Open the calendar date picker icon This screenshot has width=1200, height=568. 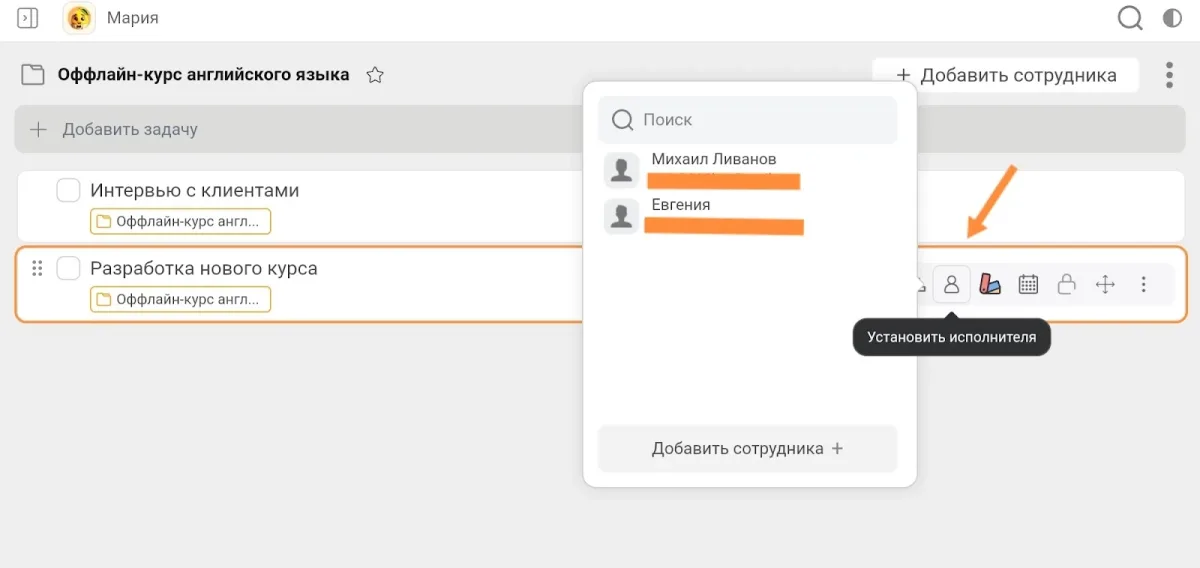(1028, 285)
